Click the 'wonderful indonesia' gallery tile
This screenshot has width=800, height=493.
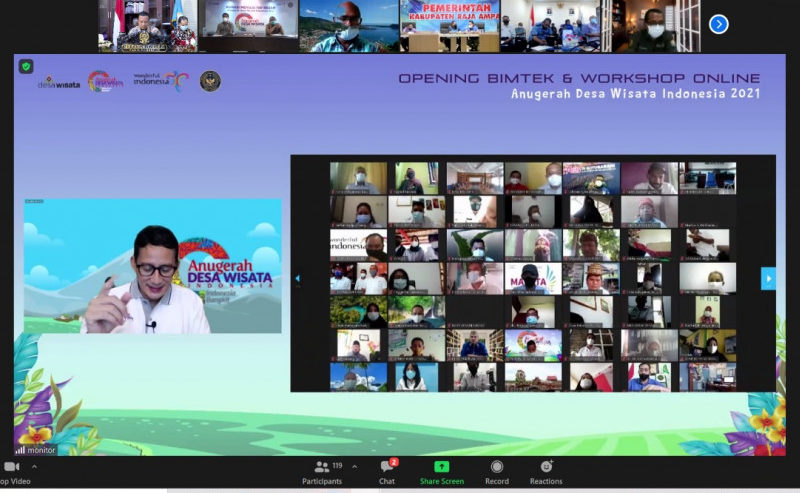(358, 245)
